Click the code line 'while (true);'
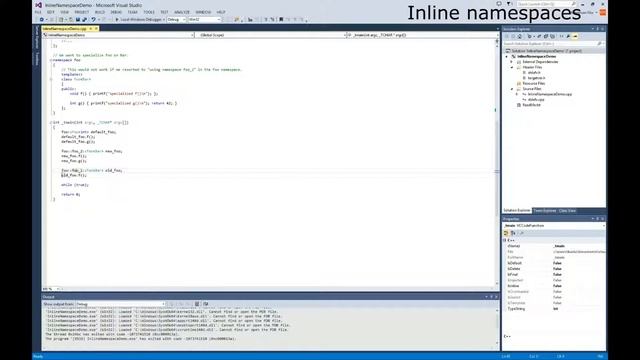 [x=75, y=185]
